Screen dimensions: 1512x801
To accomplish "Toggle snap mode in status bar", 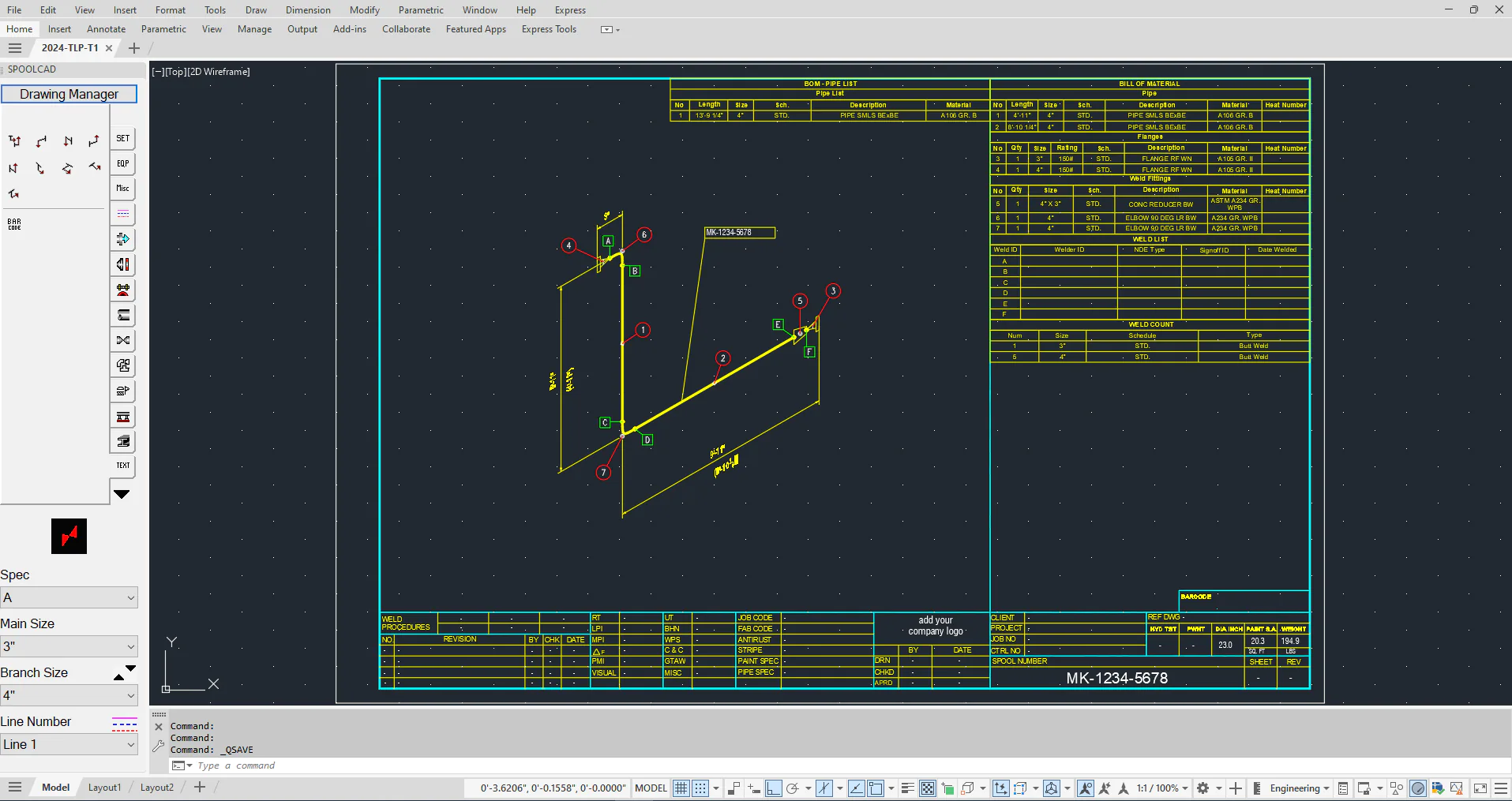I will point(700,788).
